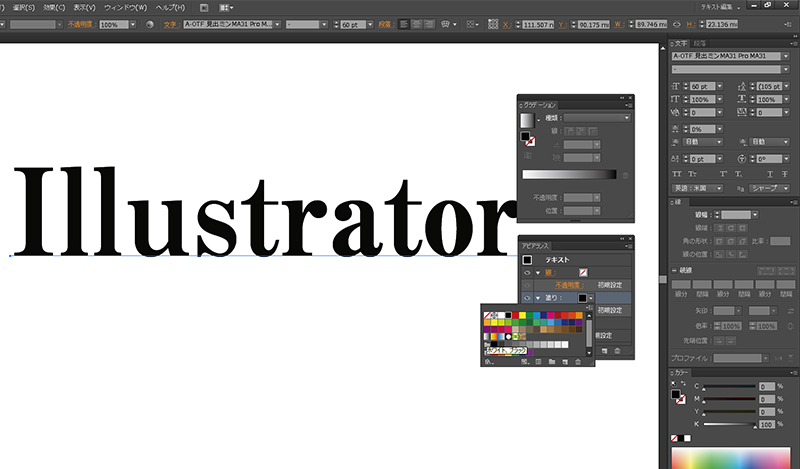Click the All Caps TT icon

coord(677,174)
